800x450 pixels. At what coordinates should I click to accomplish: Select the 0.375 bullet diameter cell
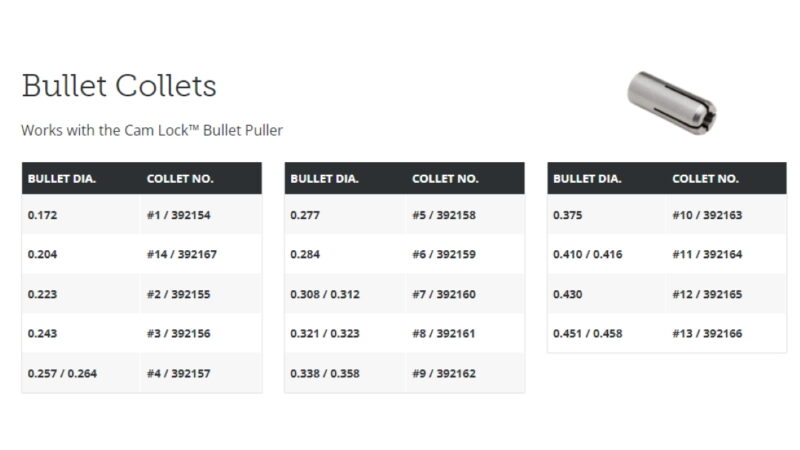[568, 215]
